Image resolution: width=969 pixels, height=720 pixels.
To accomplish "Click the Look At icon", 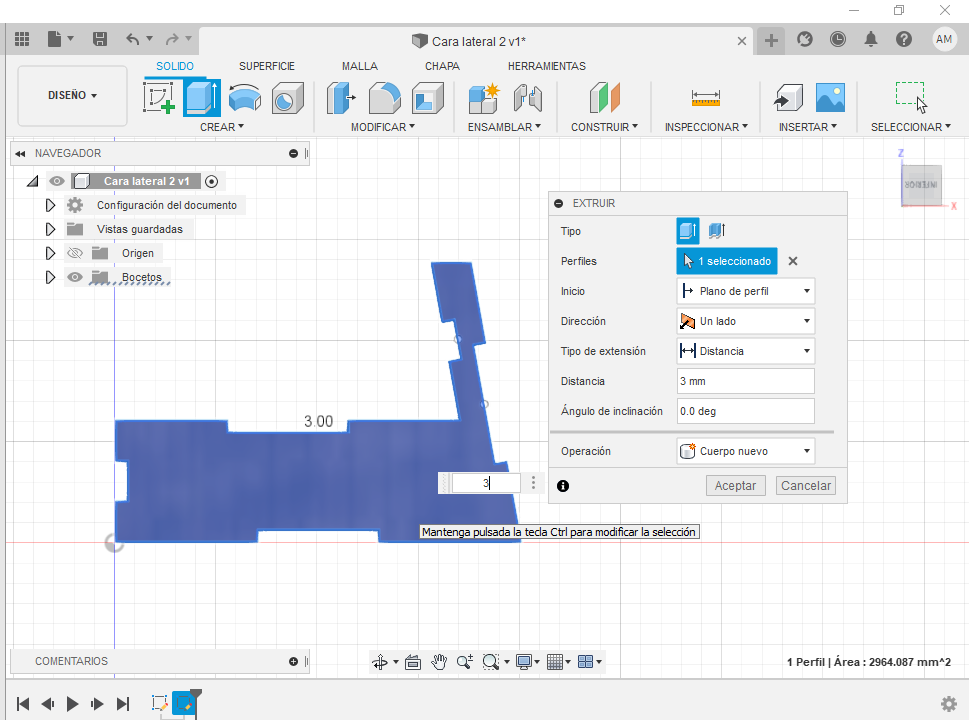I will pos(413,662).
